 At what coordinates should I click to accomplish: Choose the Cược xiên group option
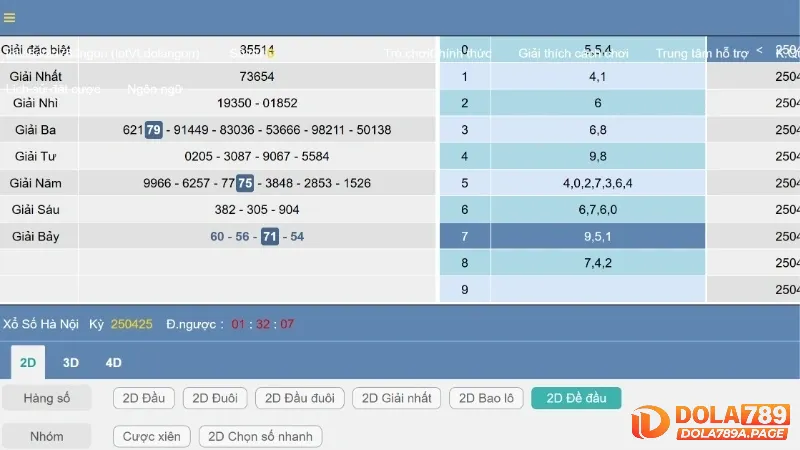(151, 436)
